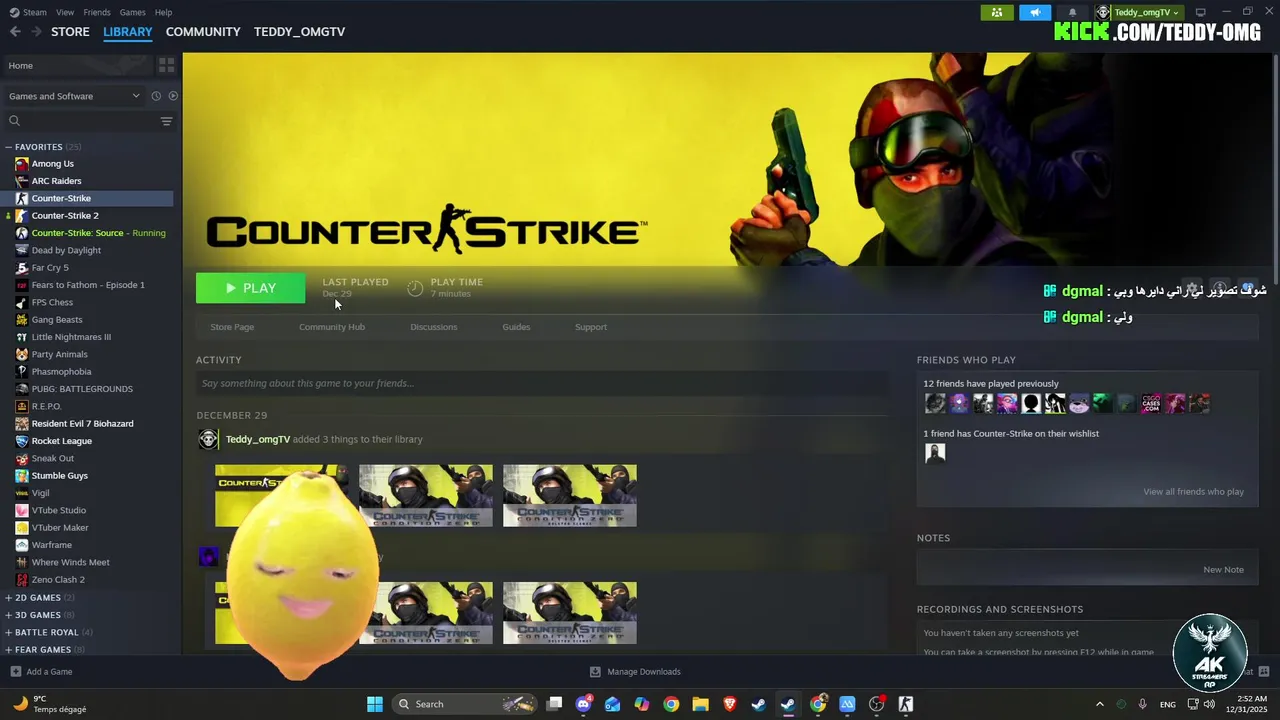Click the R.E.P.O. game icon
Image resolution: width=1280 pixels, height=720 pixels.
(x=22, y=406)
